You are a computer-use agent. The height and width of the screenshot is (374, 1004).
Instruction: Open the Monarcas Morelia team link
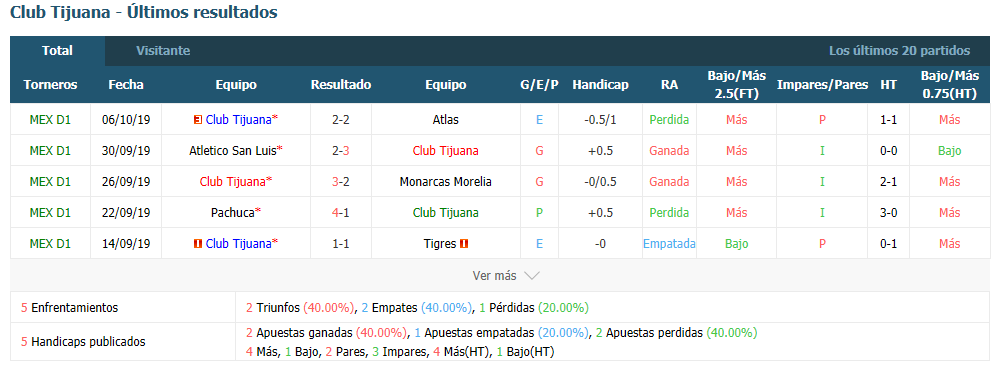(446, 181)
